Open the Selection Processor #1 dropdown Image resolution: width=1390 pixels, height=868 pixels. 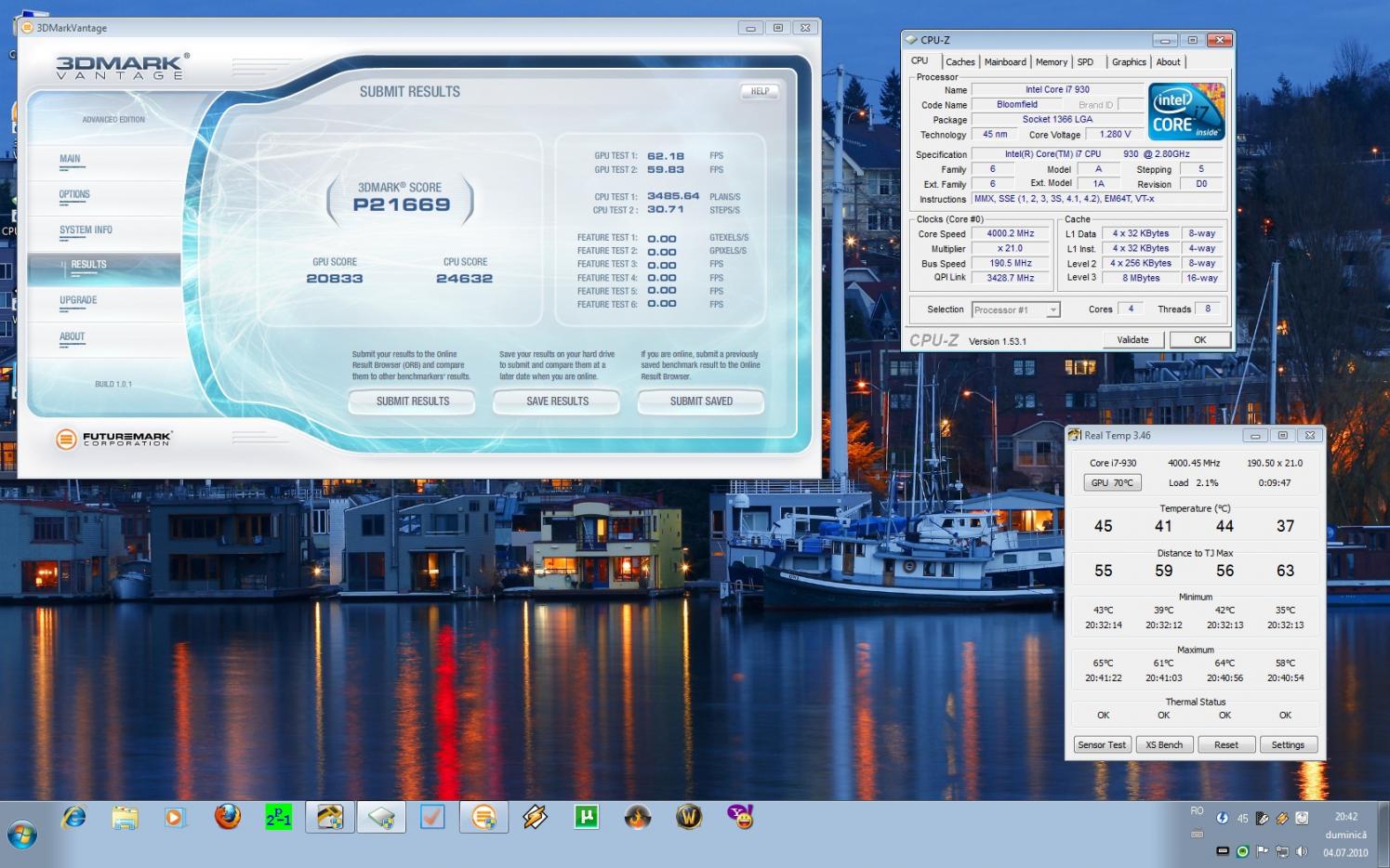click(1015, 310)
